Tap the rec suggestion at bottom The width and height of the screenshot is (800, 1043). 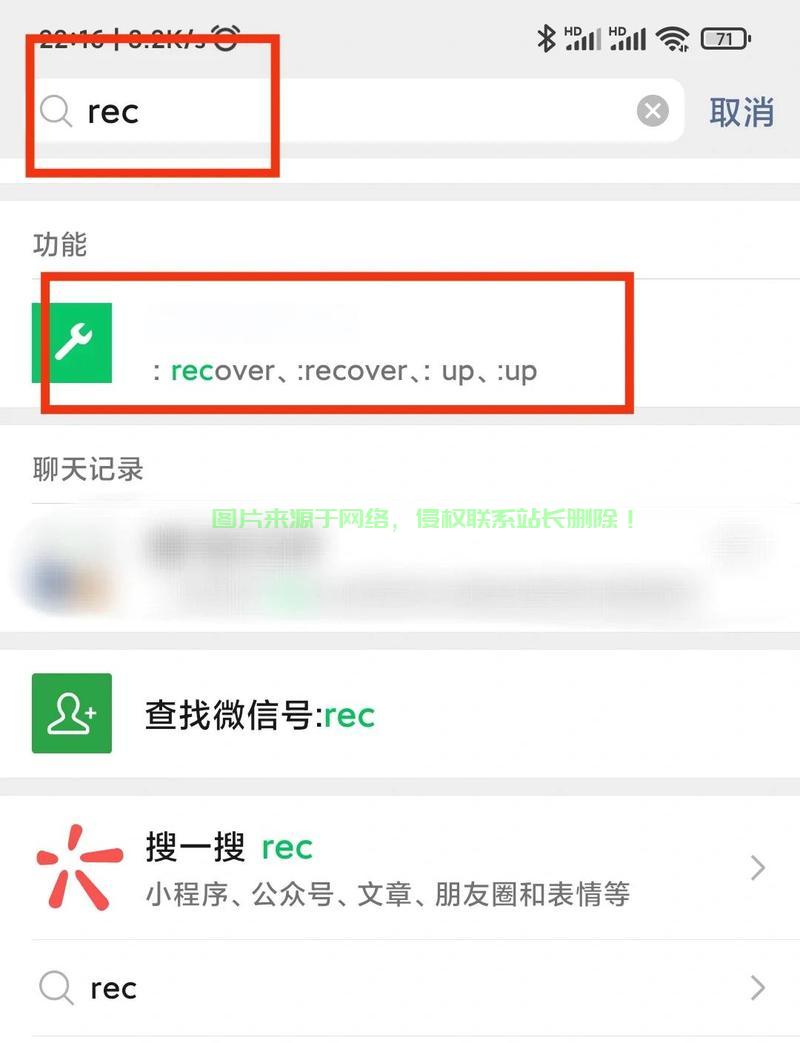click(x=400, y=988)
